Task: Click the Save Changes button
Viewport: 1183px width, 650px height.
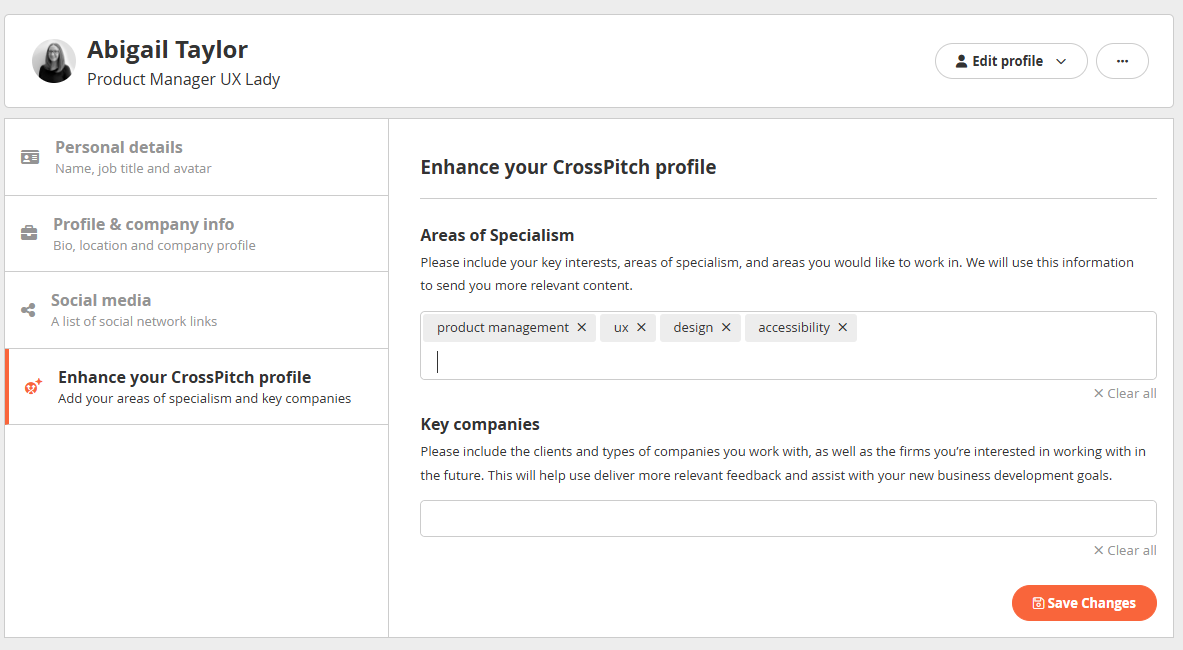Action: click(1084, 603)
